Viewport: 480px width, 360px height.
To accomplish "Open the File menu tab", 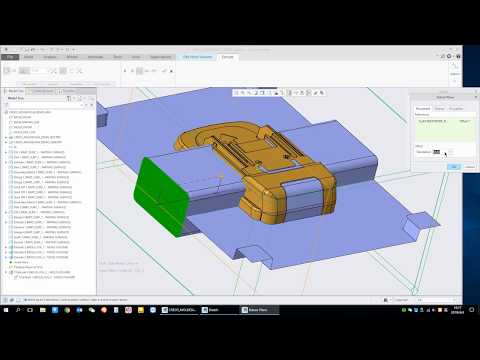I will 10,57.
